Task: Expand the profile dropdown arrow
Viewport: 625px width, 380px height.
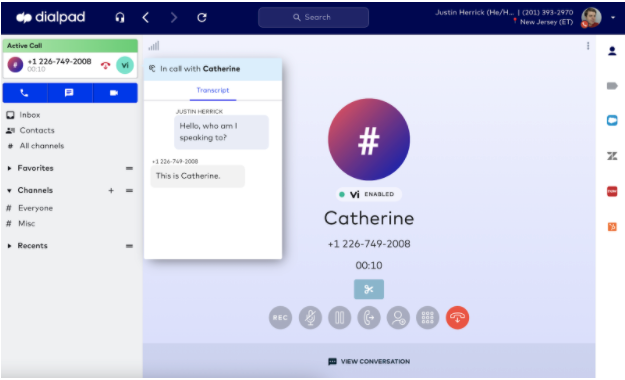Action: pyautogui.click(x=613, y=18)
